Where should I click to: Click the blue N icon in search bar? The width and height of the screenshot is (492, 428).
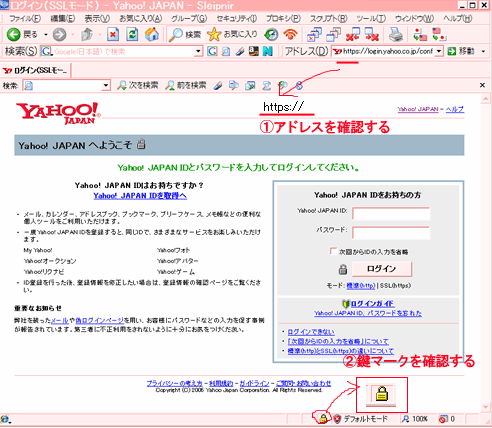pos(268,51)
